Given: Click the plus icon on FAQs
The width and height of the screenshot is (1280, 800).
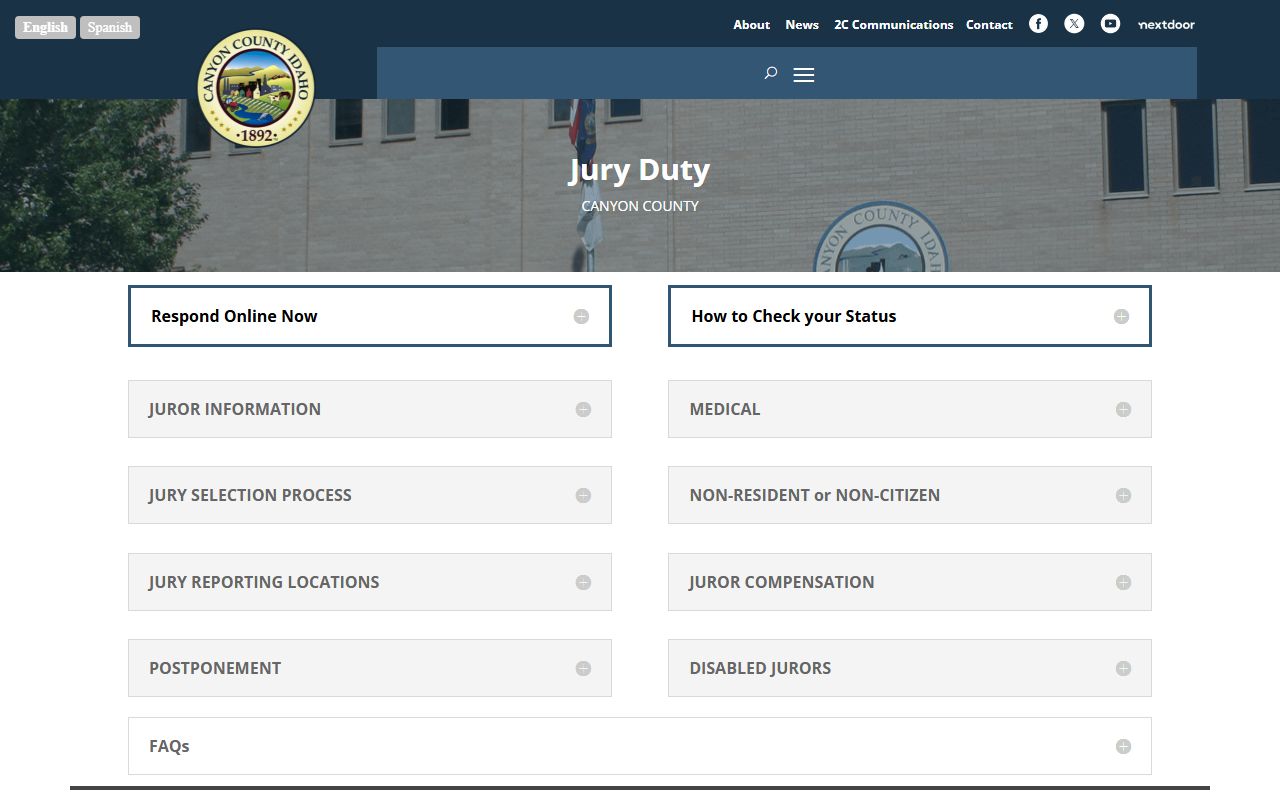Looking at the screenshot, I should point(1123,746).
